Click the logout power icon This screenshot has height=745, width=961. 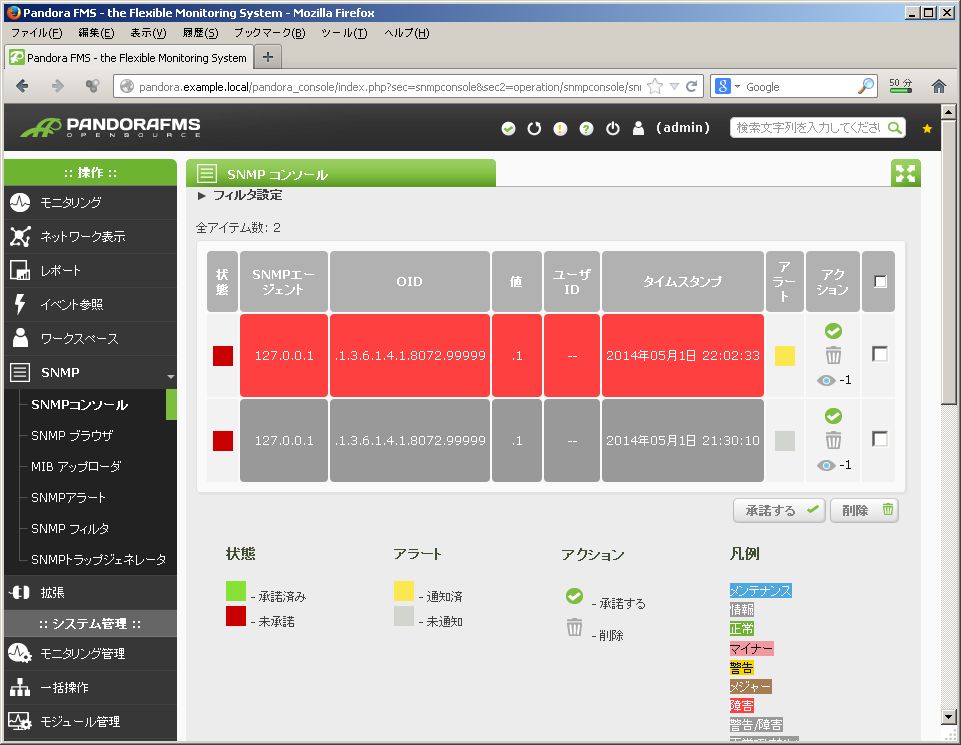pos(613,129)
